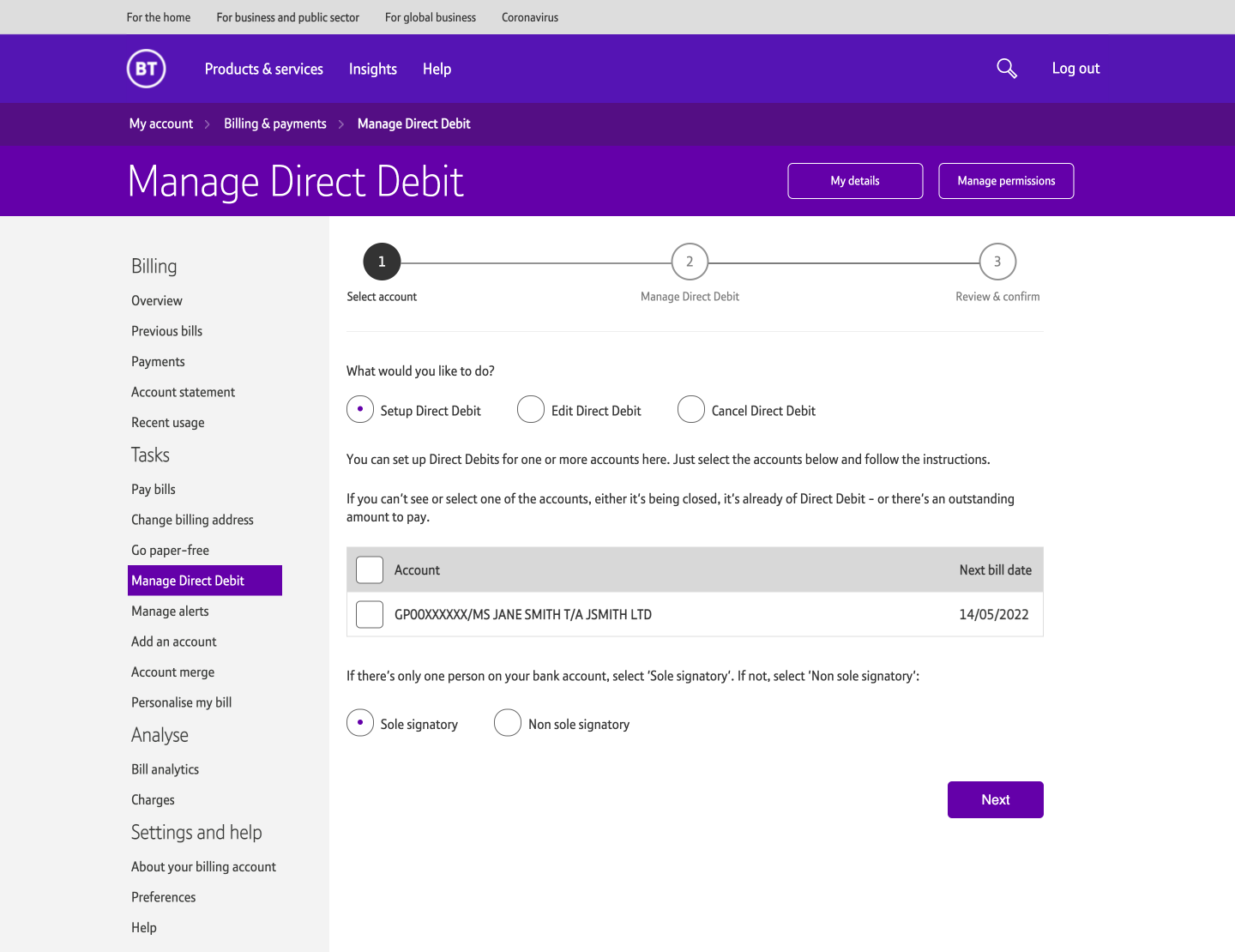Select the Edit Direct Debit option

coord(531,410)
